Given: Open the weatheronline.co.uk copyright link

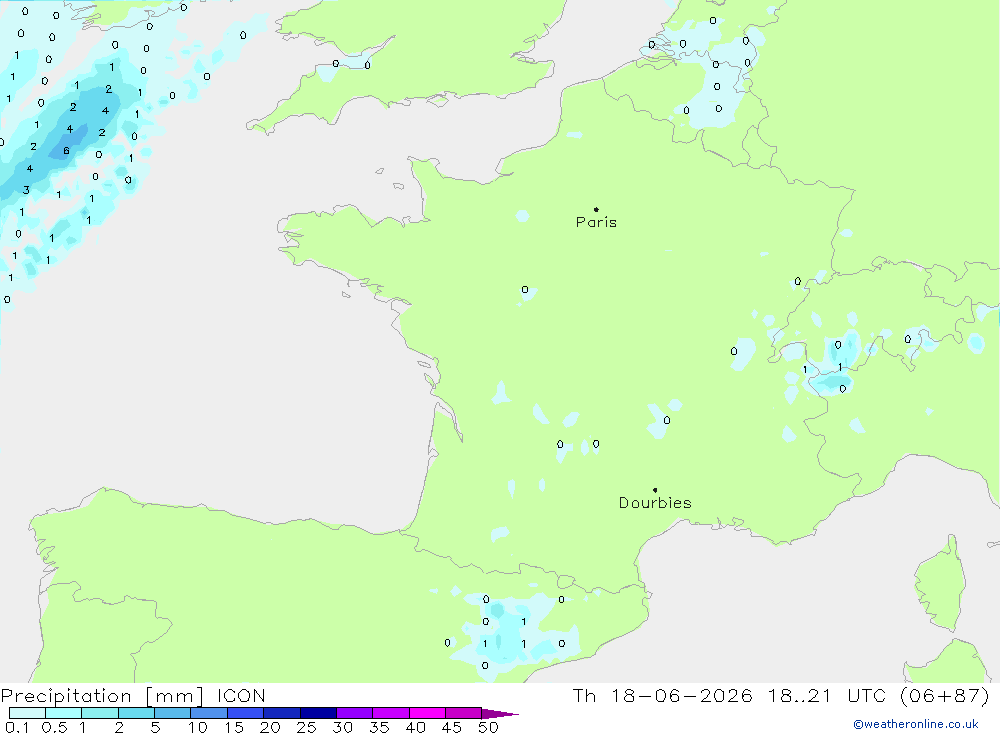Looking at the screenshot, I should pyautogui.click(x=916, y=724).
